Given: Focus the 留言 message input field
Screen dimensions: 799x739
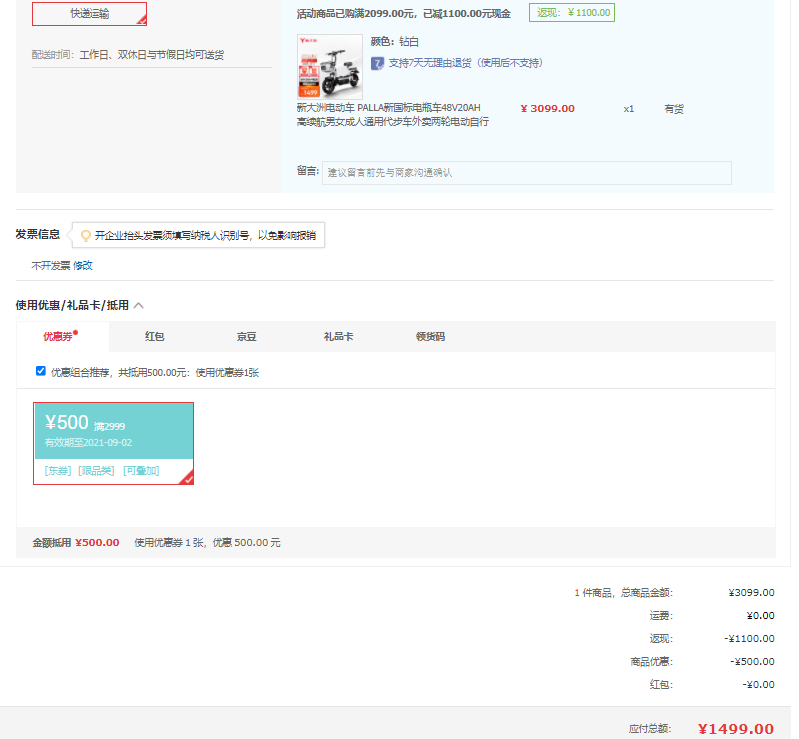Looking at the screenshot, I should [x=526, y=173].
